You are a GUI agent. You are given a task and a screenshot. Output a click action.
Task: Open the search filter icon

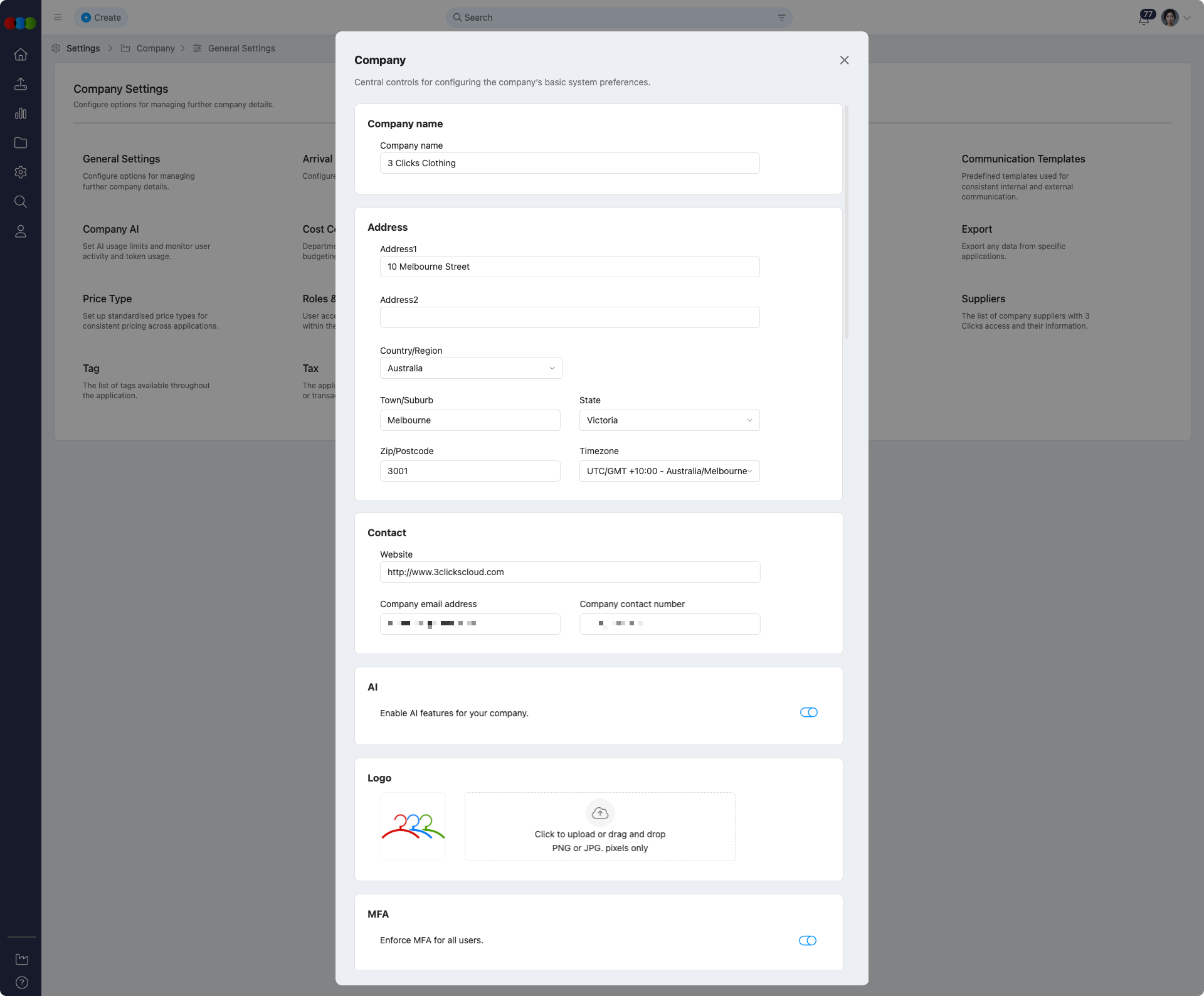tap(781, 18)
